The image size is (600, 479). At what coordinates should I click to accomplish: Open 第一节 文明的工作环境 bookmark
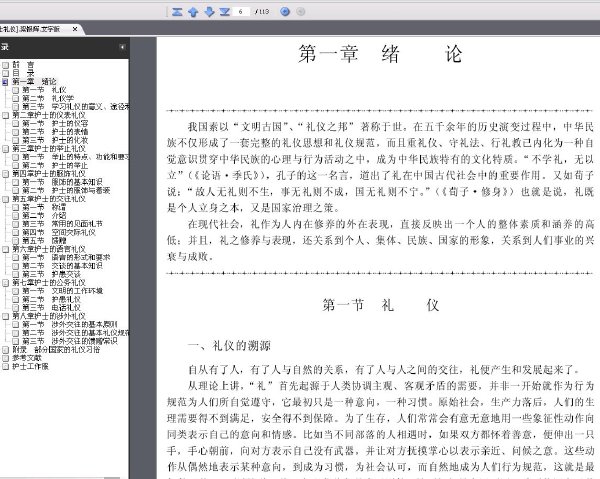[62, 291]
